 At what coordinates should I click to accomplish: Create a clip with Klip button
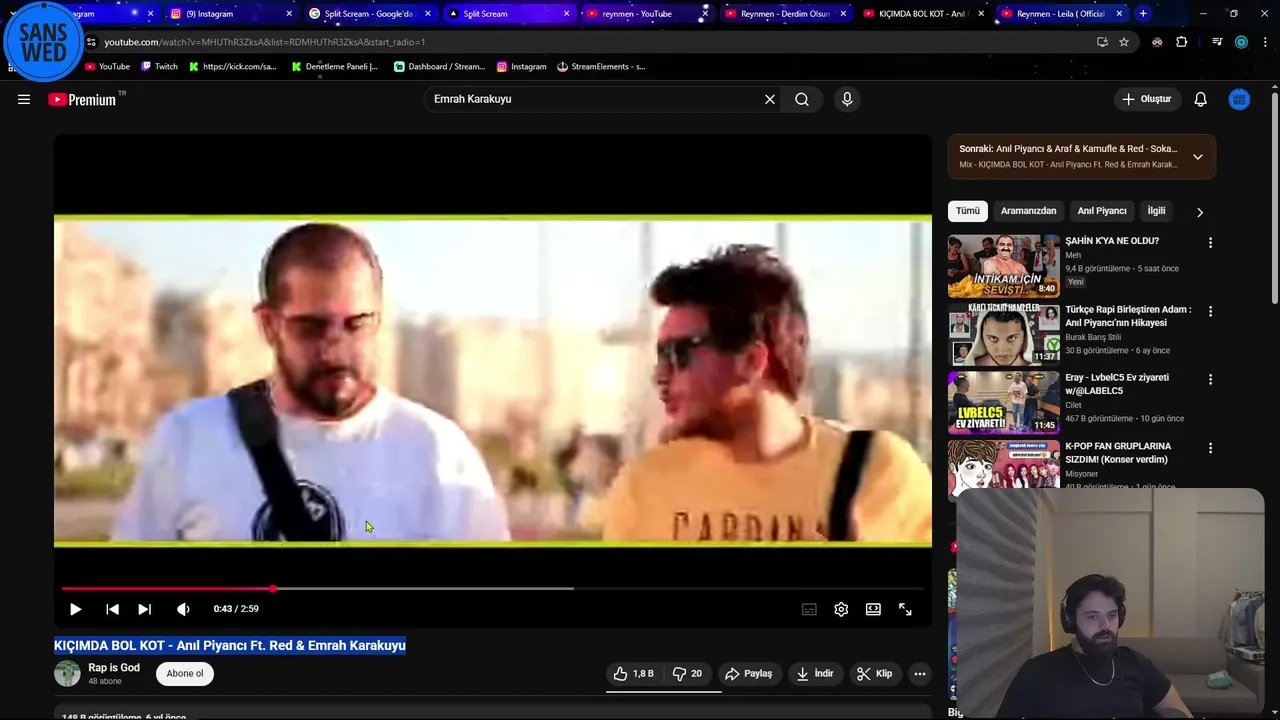click(874, 674)
